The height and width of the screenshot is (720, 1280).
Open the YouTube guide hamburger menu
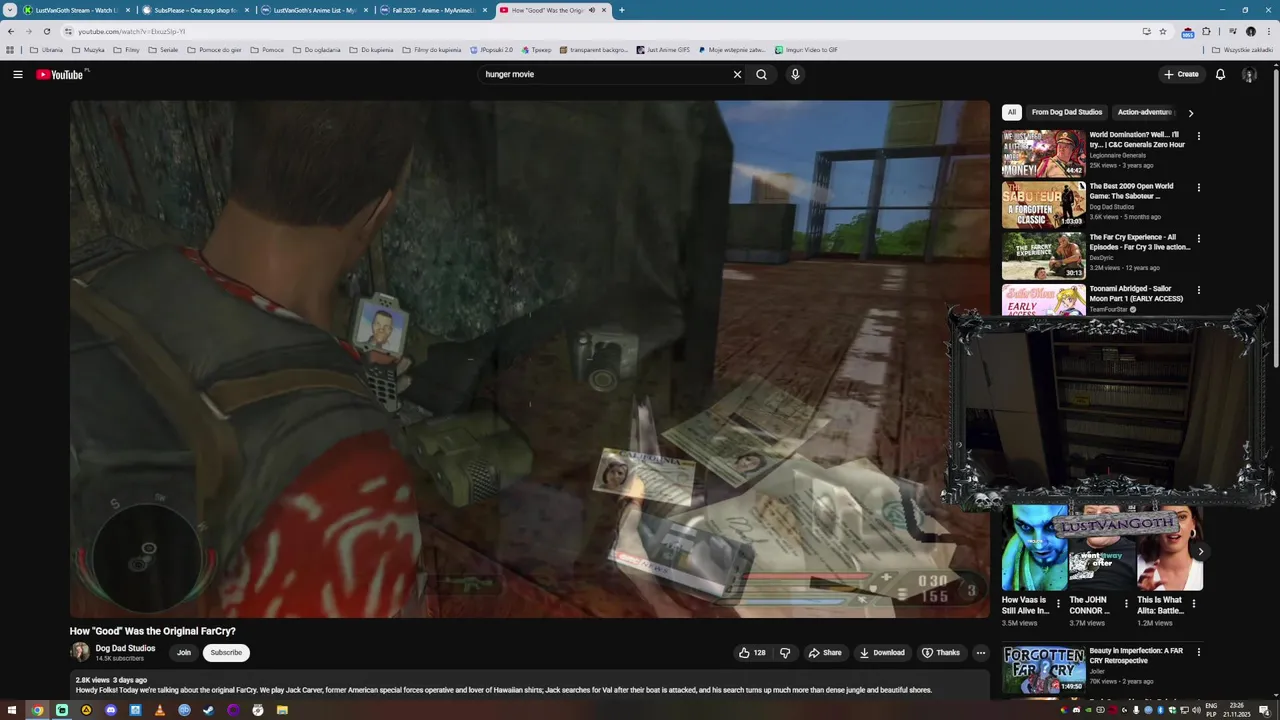click(x=18, y=74)
